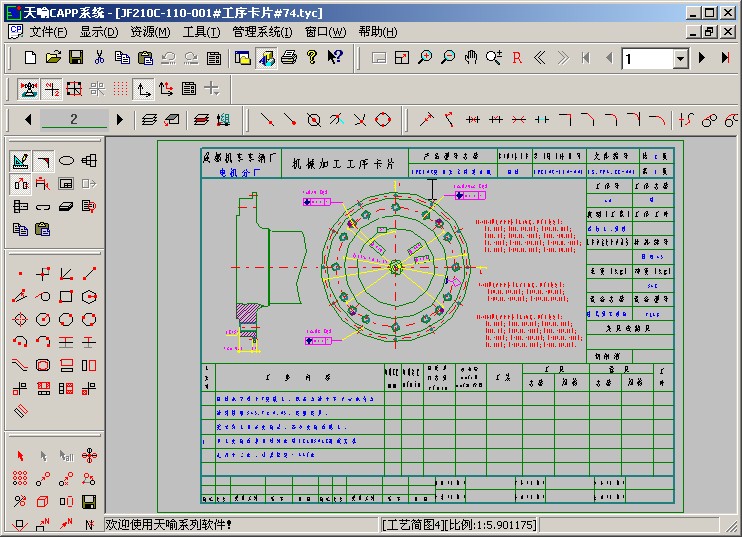742x537 pixels.
Task: Click the New document icon
Action: click(x=30, y=58)
